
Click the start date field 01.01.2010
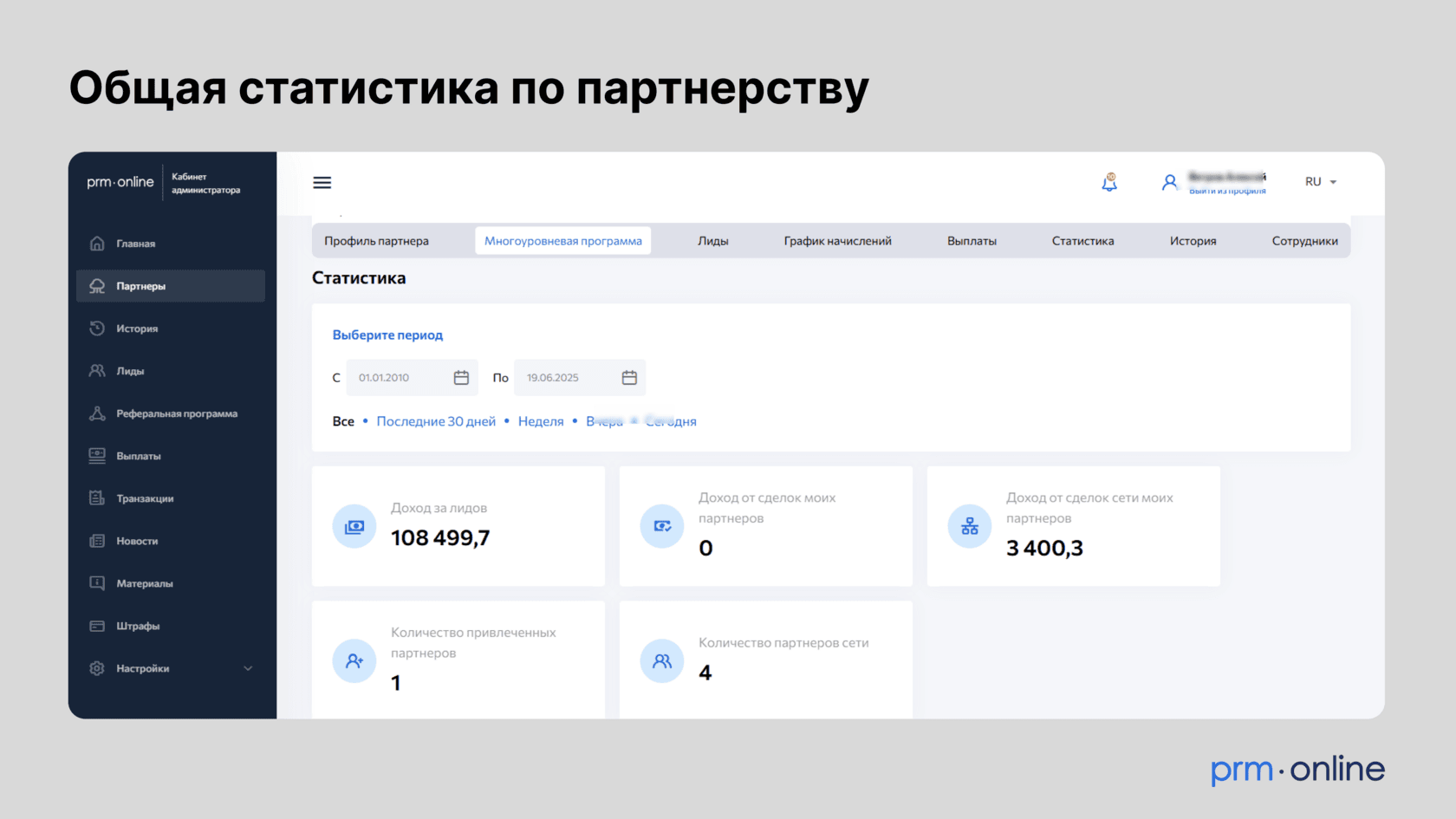412,378
